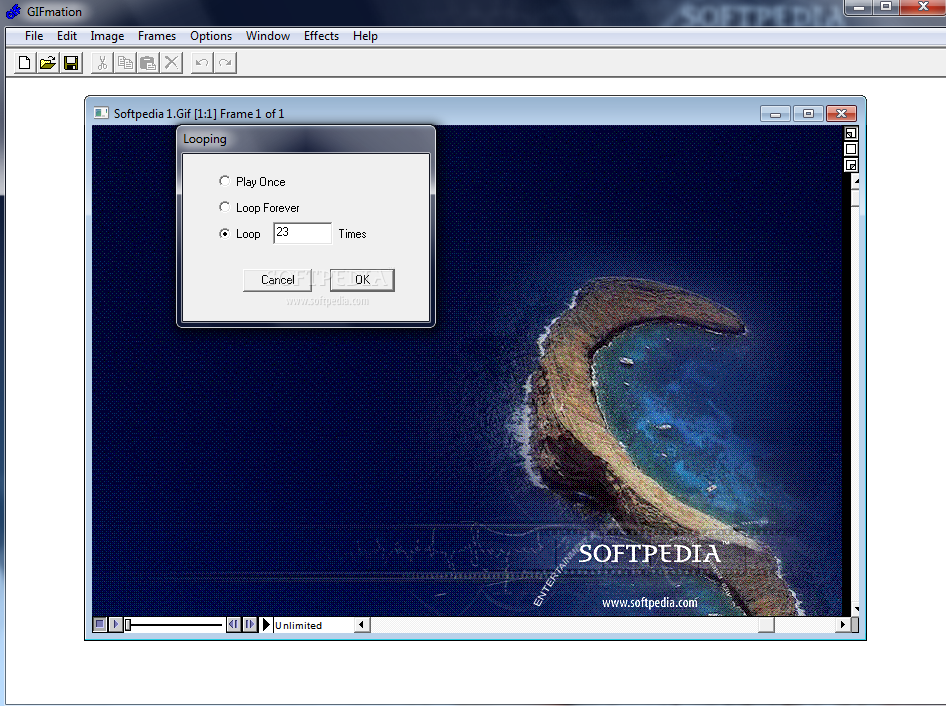Click the GIFmation app icon in title bar

point(13,11)
